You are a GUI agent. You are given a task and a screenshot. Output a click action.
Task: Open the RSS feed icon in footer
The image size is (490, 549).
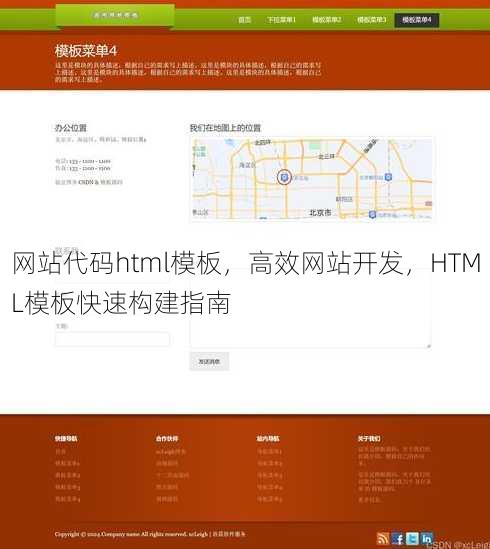click(x=383, y=538)
